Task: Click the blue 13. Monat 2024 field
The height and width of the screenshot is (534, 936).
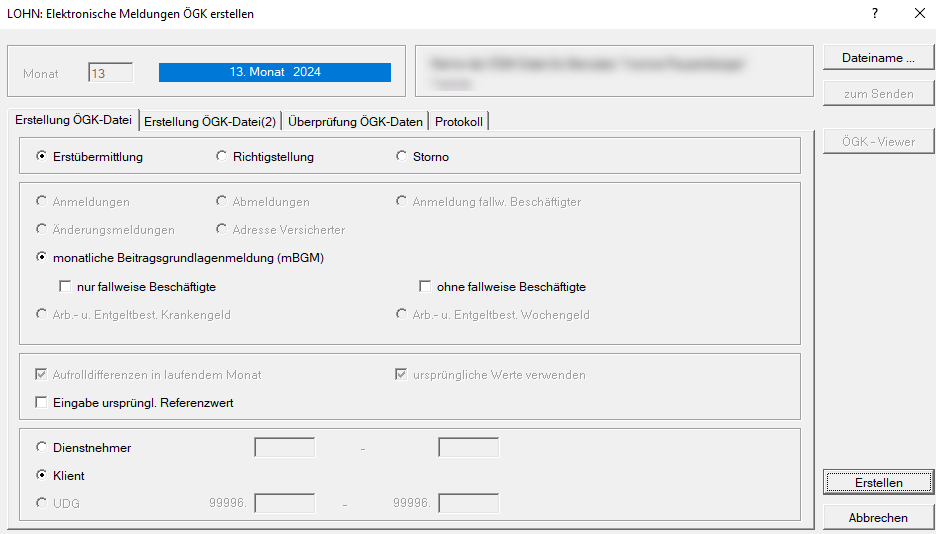Action: 275,72
